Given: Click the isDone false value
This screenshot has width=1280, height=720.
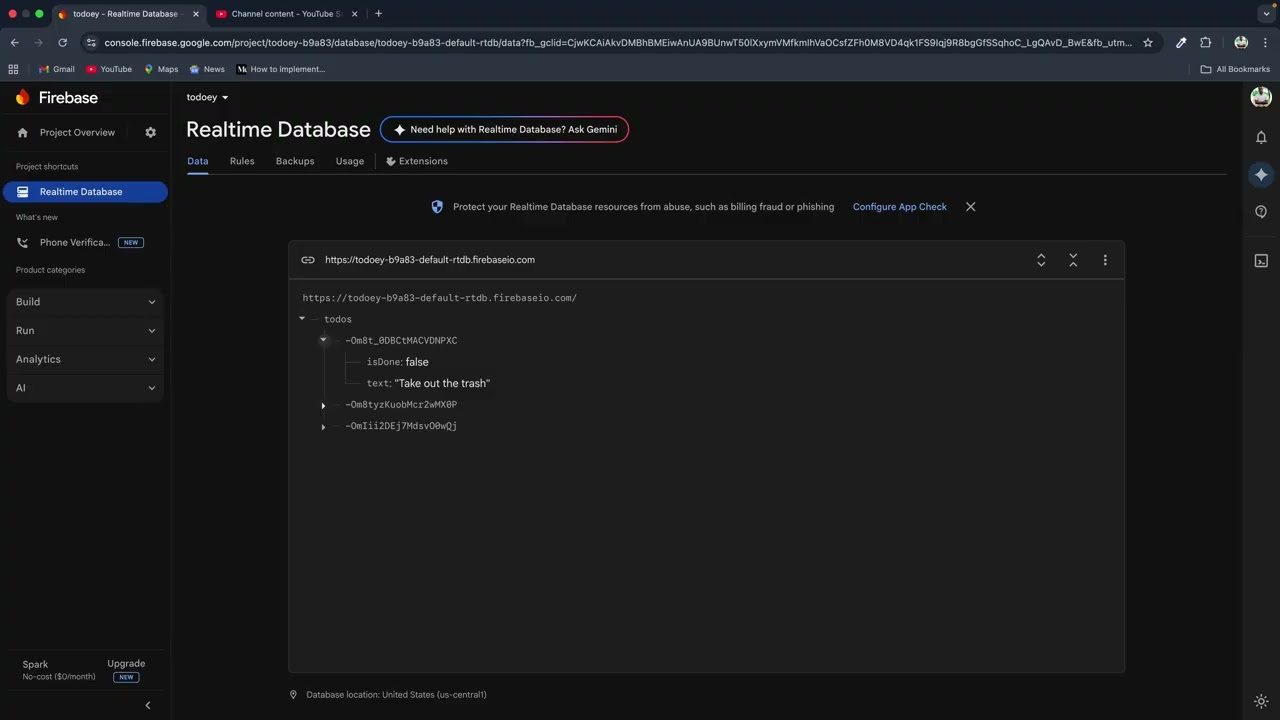Looking at the screenshot, I should [x=417, y=362].
